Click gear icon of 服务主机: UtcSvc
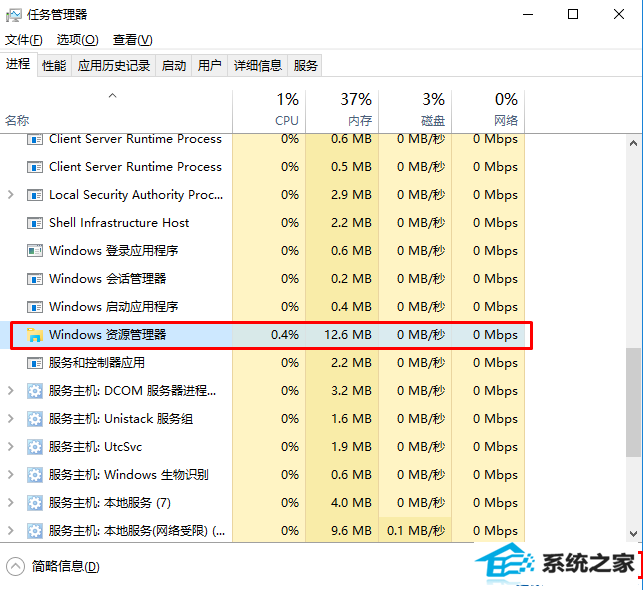The width and height of the screenshot is (643, 590). pos(35,447)
